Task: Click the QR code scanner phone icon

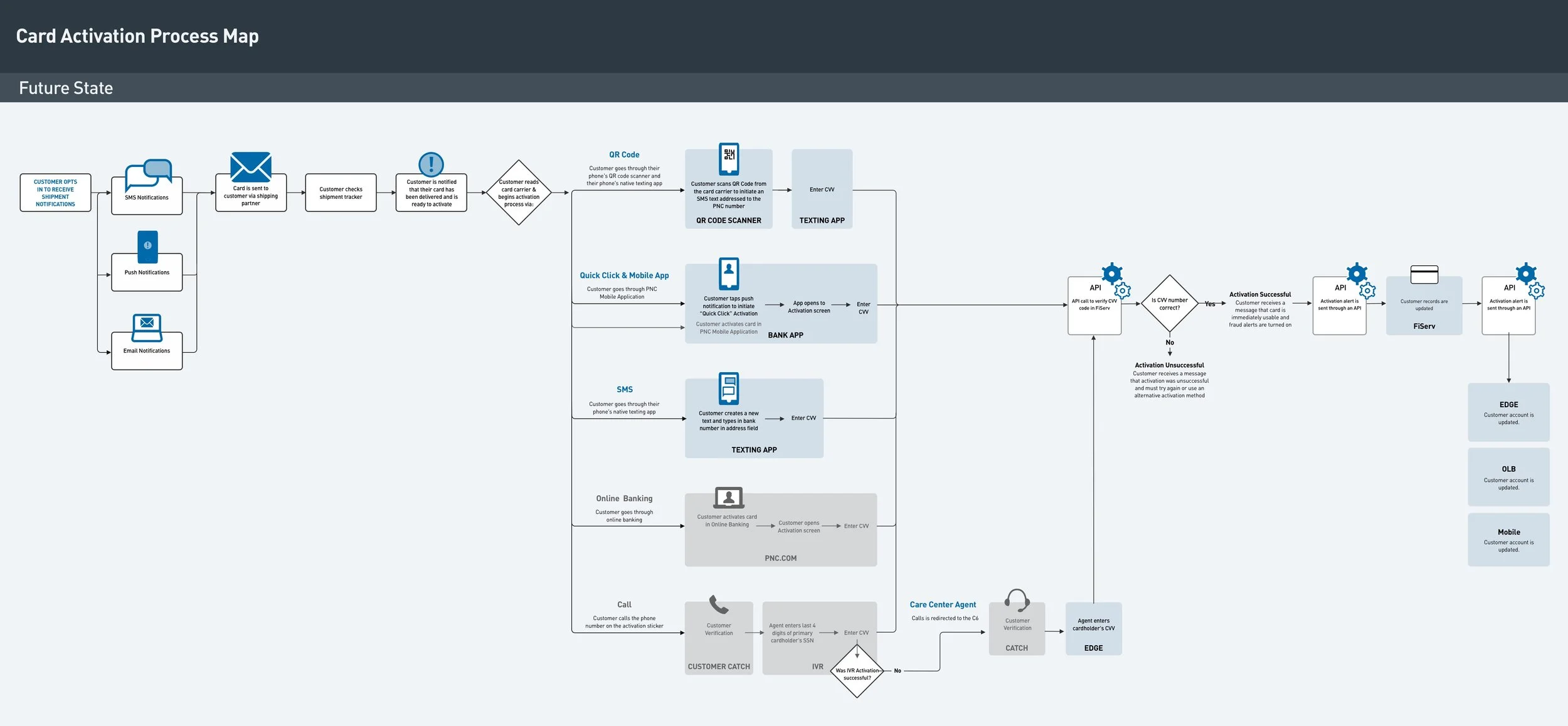Action: click(x=729, y=159)
